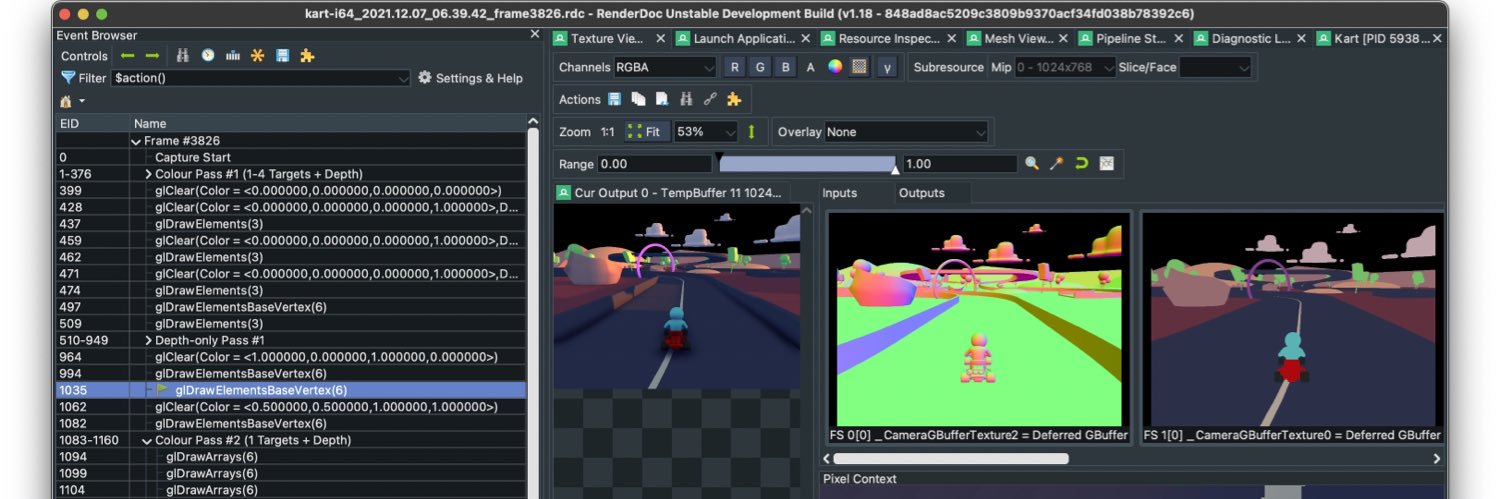
Task: Click the house icon below the filter
Action: 66,101
